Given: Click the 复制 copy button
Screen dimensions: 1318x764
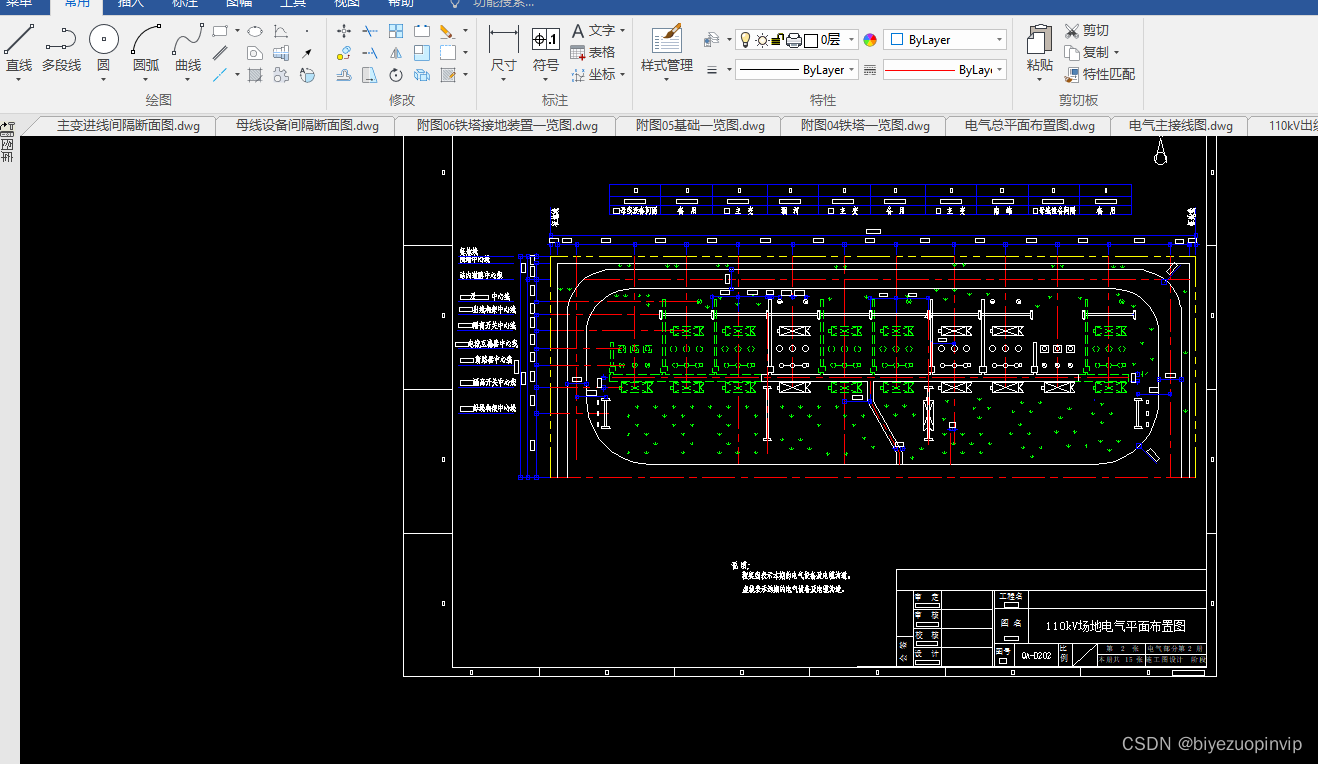Looking at the screenshot, I should pos(1087,52).
